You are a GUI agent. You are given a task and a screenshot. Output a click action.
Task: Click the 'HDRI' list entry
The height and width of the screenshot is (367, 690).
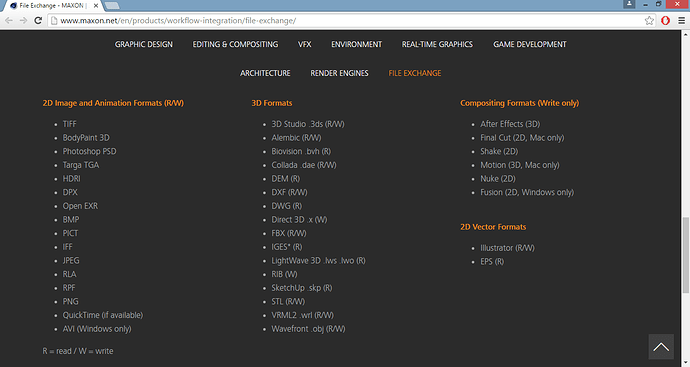pos(71,179)
